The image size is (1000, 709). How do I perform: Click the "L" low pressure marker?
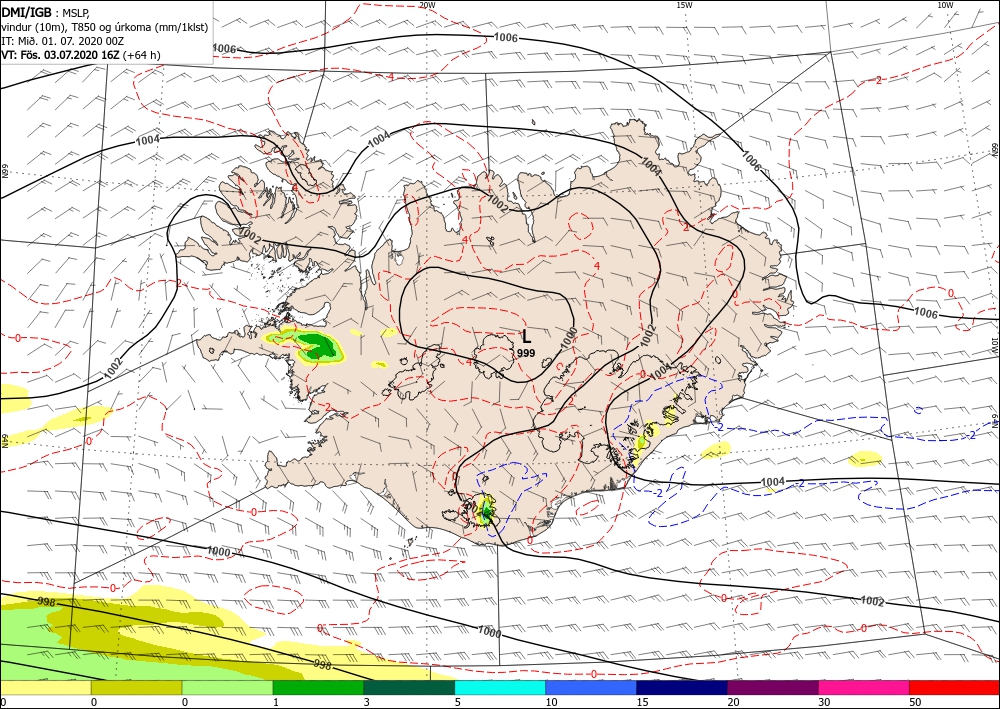526,337
